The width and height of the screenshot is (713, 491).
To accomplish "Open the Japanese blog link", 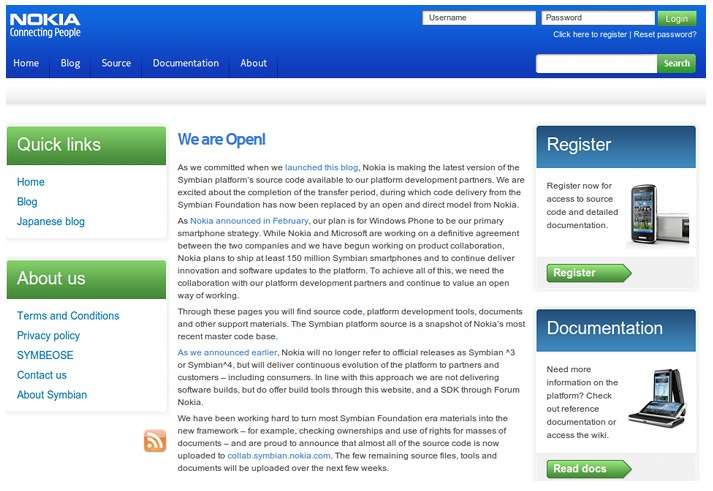I will click(51, 221).
